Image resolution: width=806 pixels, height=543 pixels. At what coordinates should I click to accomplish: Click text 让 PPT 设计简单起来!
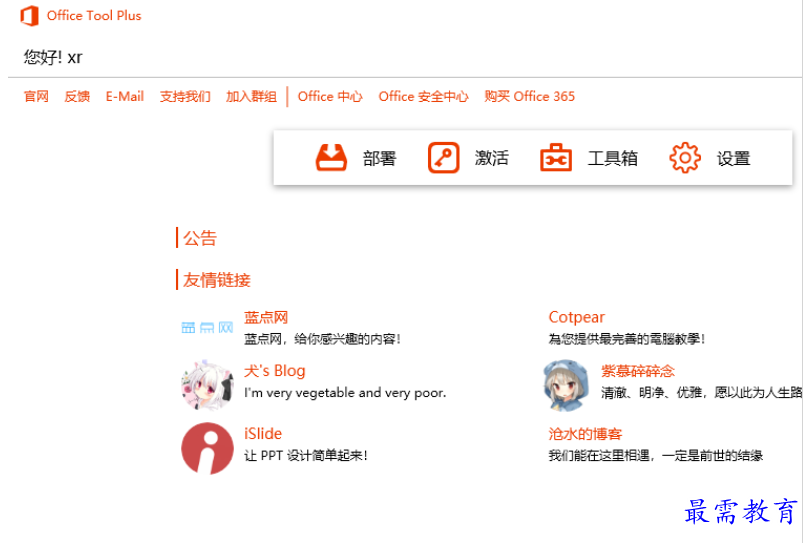coord(306,455)
